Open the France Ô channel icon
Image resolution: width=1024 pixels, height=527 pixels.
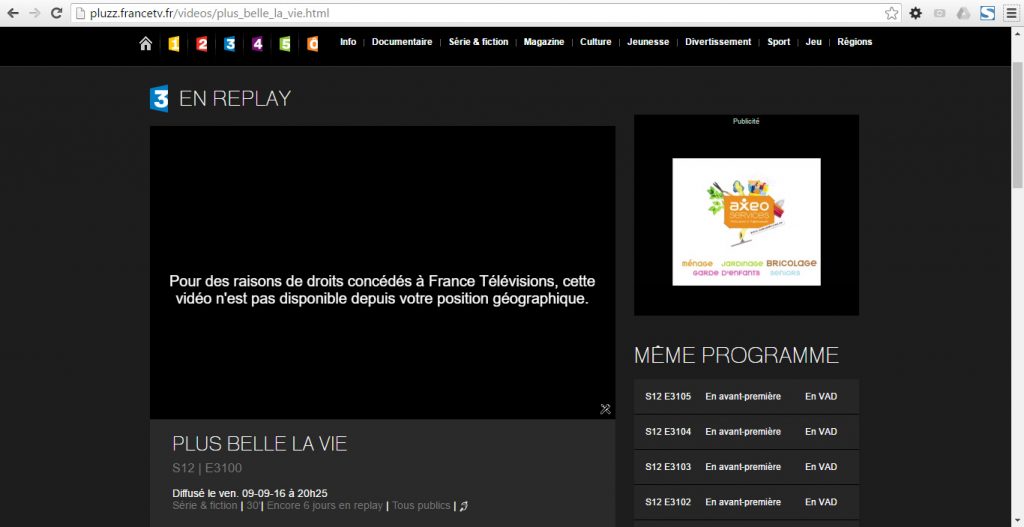coord(313,44)
